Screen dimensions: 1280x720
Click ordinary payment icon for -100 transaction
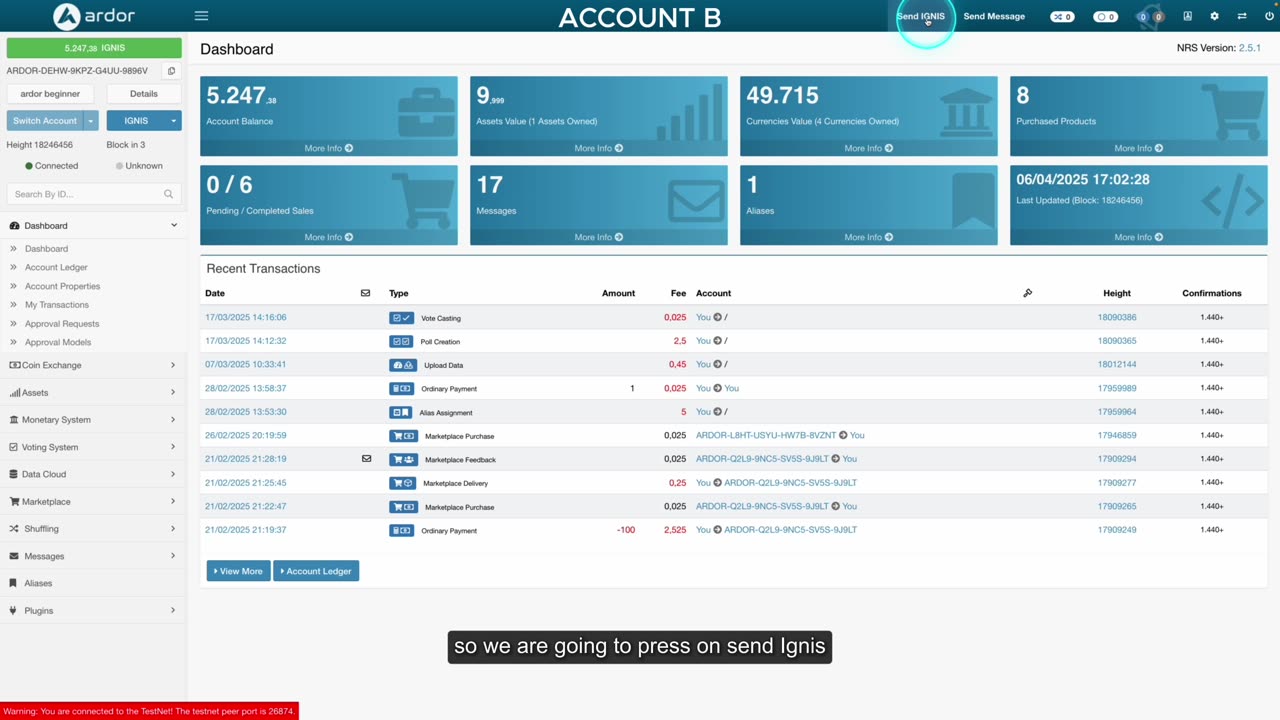coord(401,530)
